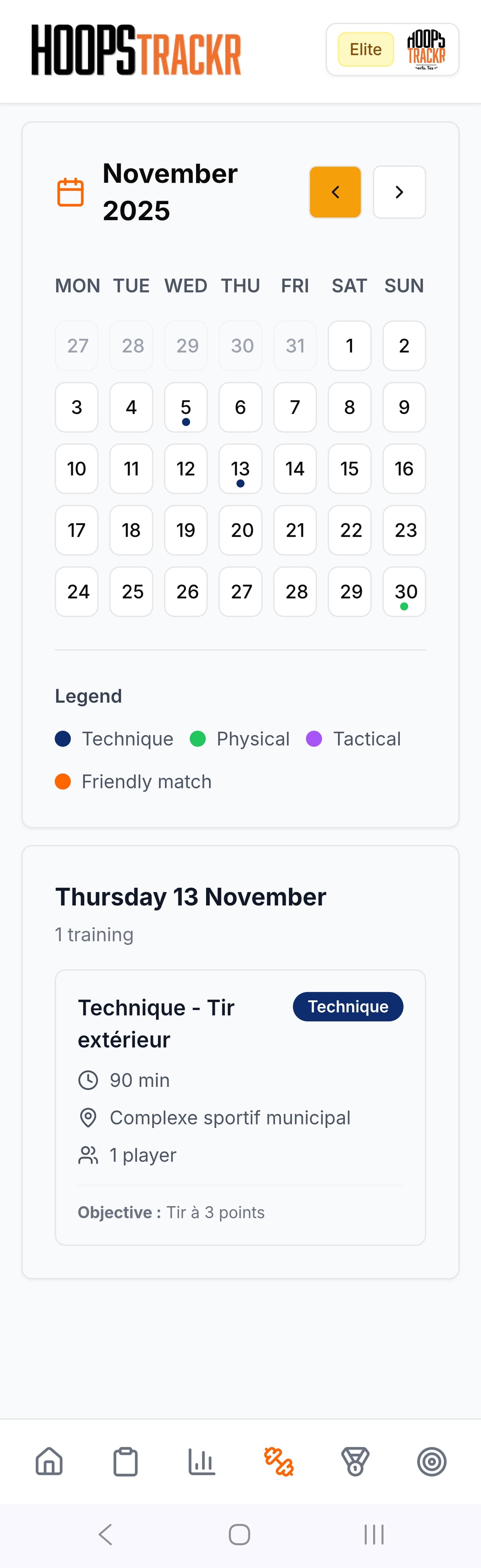The height and width of the screenshot is (1568, 481).
Task: Select the dumbbell training tab icon
Action: pyautogui.click(x=279, y=1461)
